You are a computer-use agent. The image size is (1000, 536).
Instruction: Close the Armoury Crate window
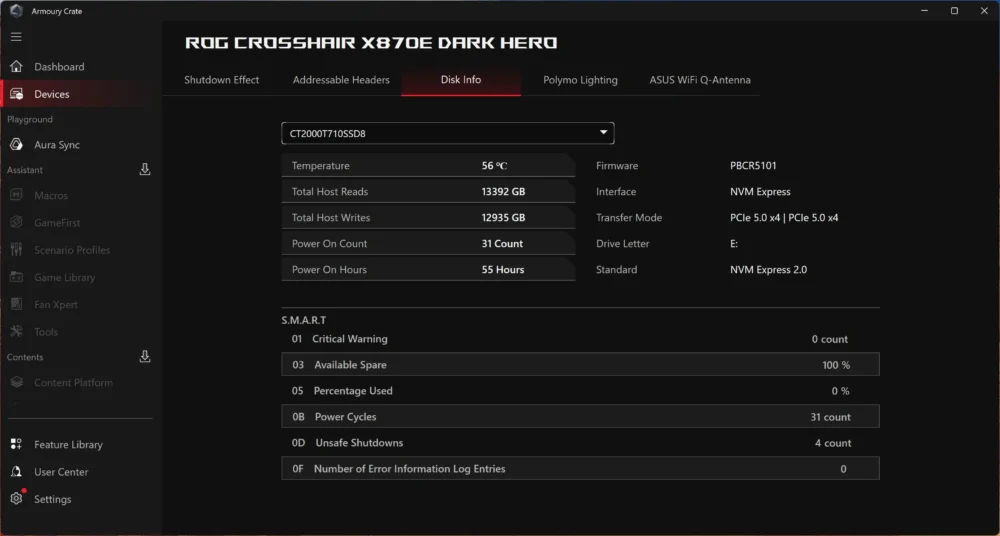983,11
